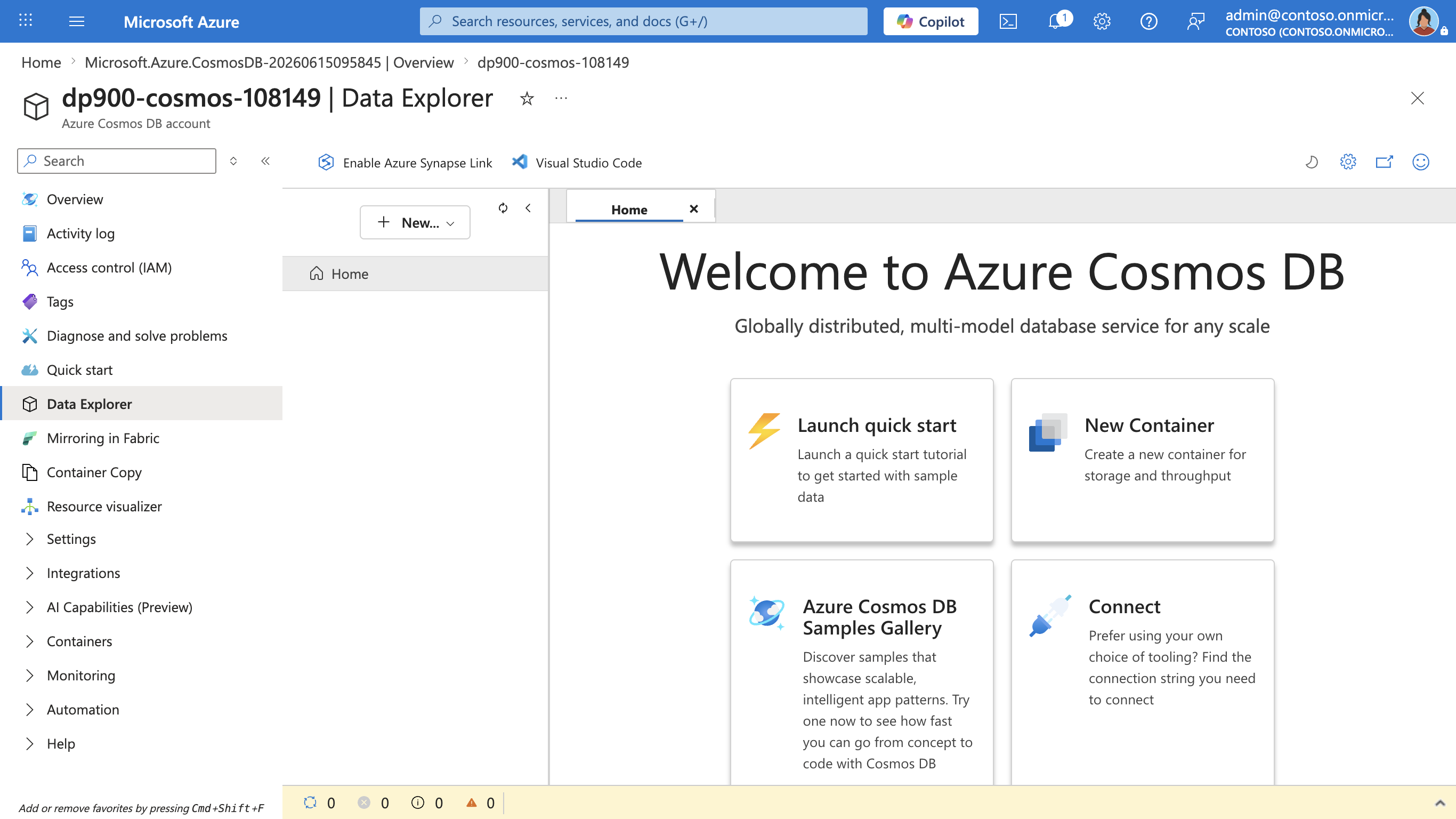The width and height of the screenshot is (1456, 819).
Task: Focus the resource menu Search field
Action: coord(116,161)
